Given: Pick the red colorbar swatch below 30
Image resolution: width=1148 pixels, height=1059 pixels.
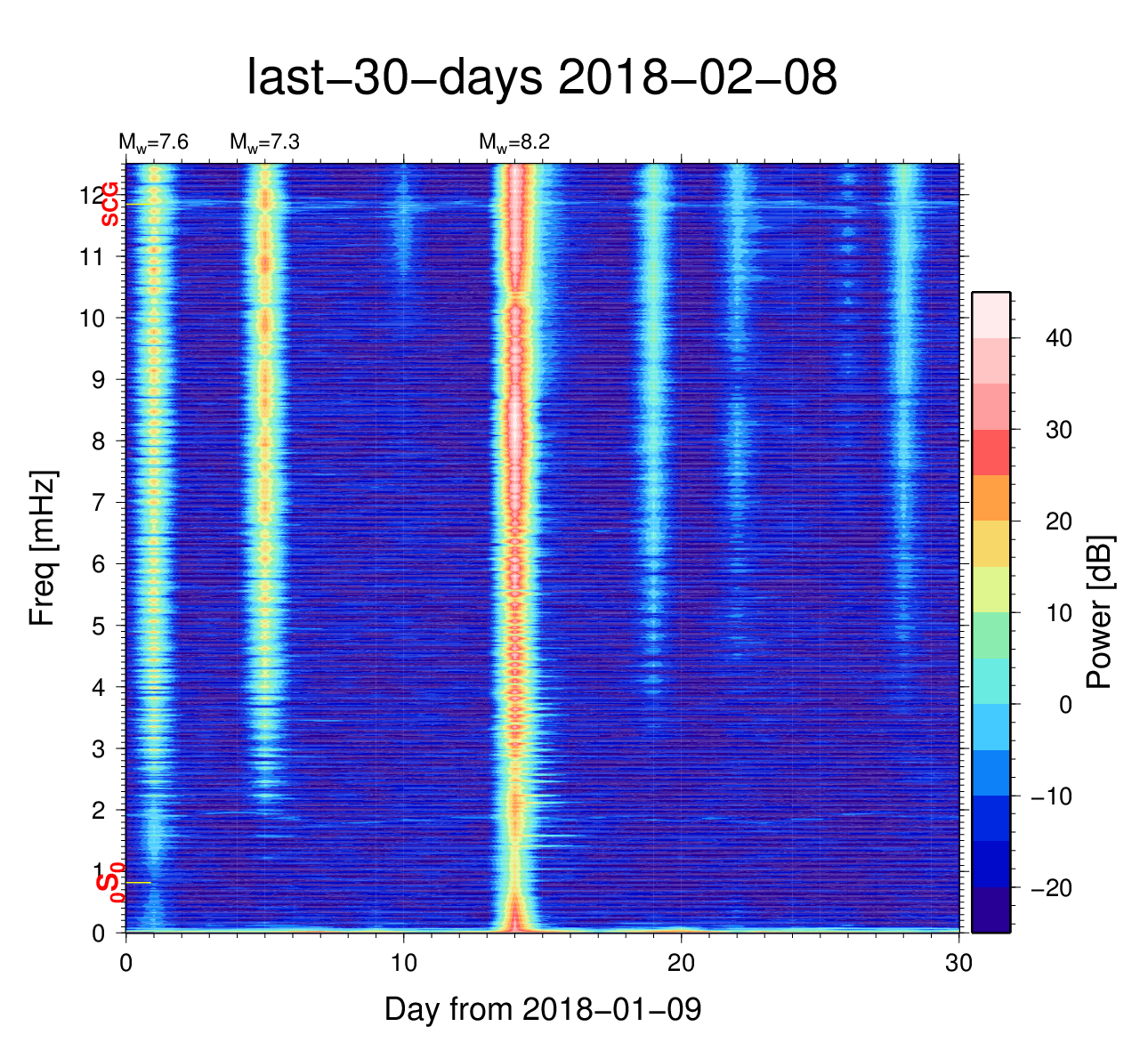Looking at the screenshot, I should click(990, 452).
